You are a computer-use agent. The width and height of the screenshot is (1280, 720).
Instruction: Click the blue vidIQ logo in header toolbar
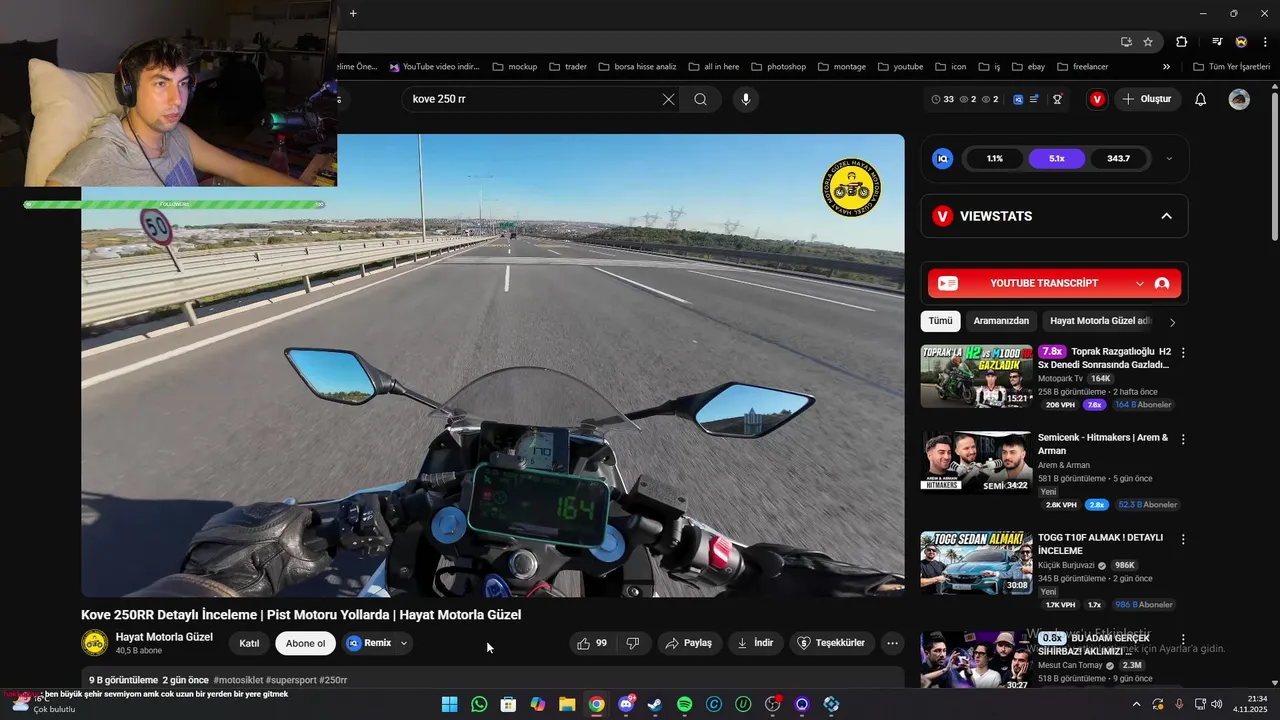pos(1018,99)
